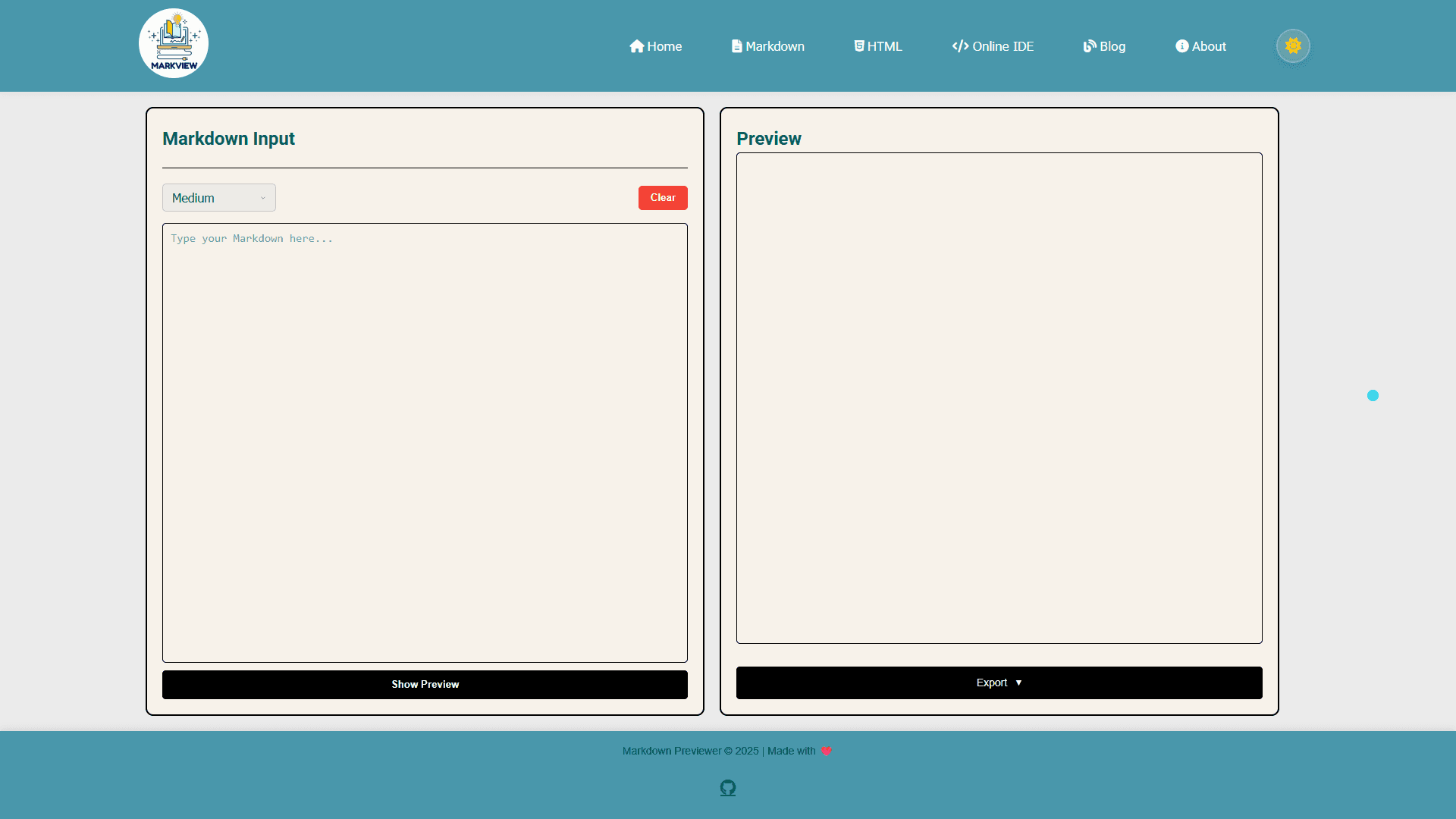Image resolution: width=1456 pixels, height=819 pixels.
Task: Click the cyan floating dot
Action: coord(1373,395)
